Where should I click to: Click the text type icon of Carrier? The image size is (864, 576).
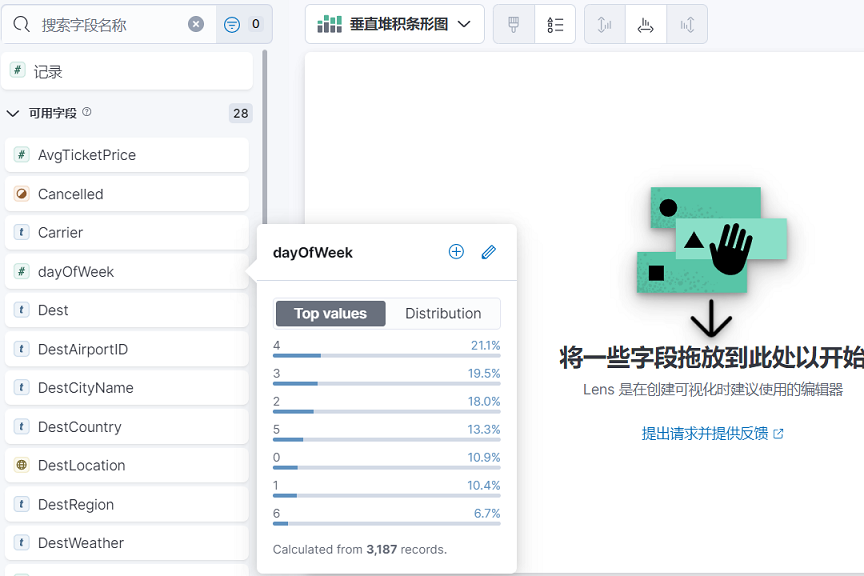[x=21, y=232]
